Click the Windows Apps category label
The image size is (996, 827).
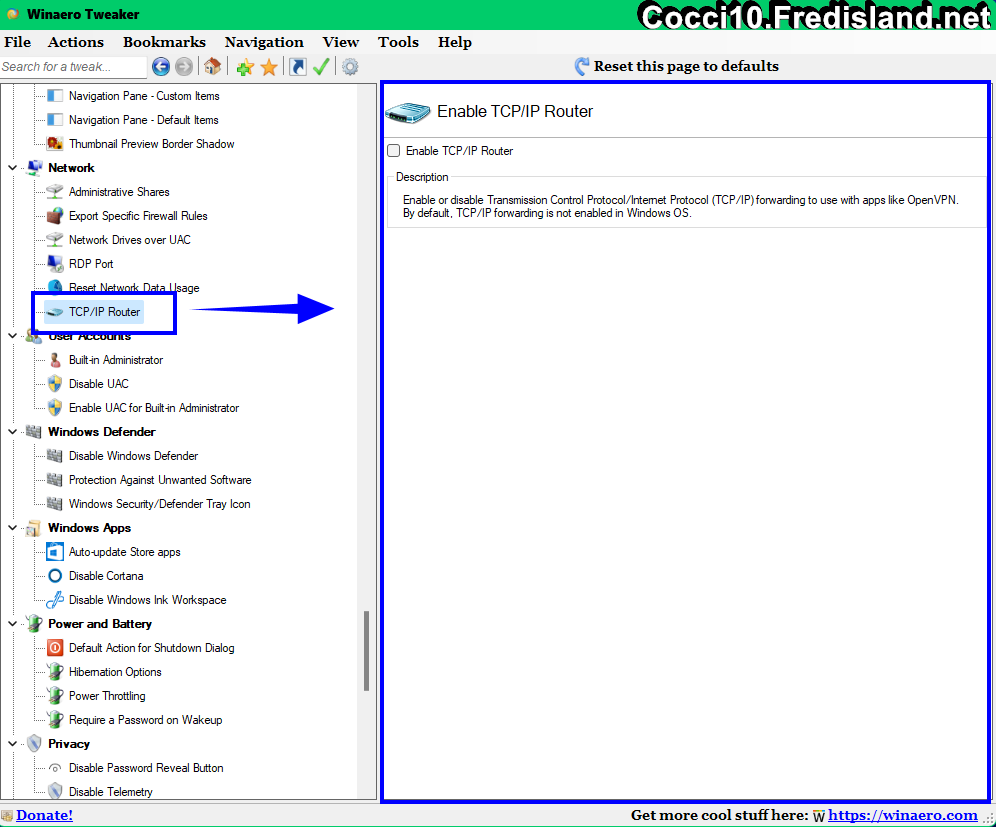click(x=90, y=528)
